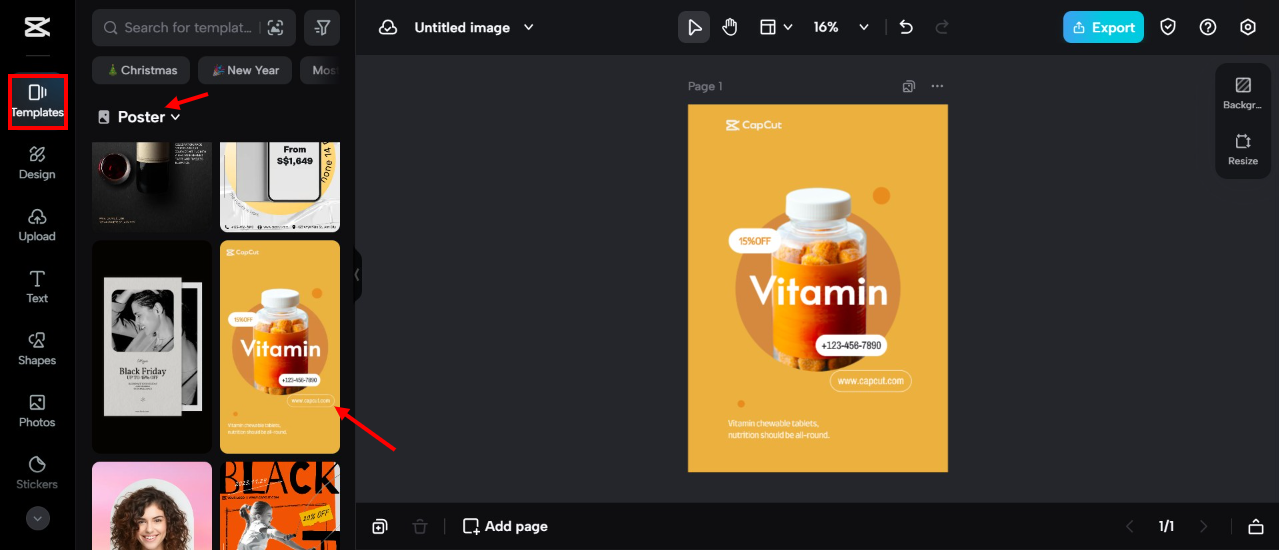Expand more sidebar items with down arrow
The width and height of the screenshot is (1279, 550).
pyautogui.click(x=37, y=518)
